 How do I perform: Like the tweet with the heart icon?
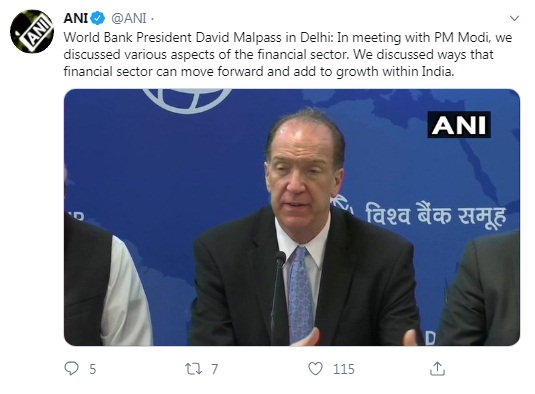point(315,369)
